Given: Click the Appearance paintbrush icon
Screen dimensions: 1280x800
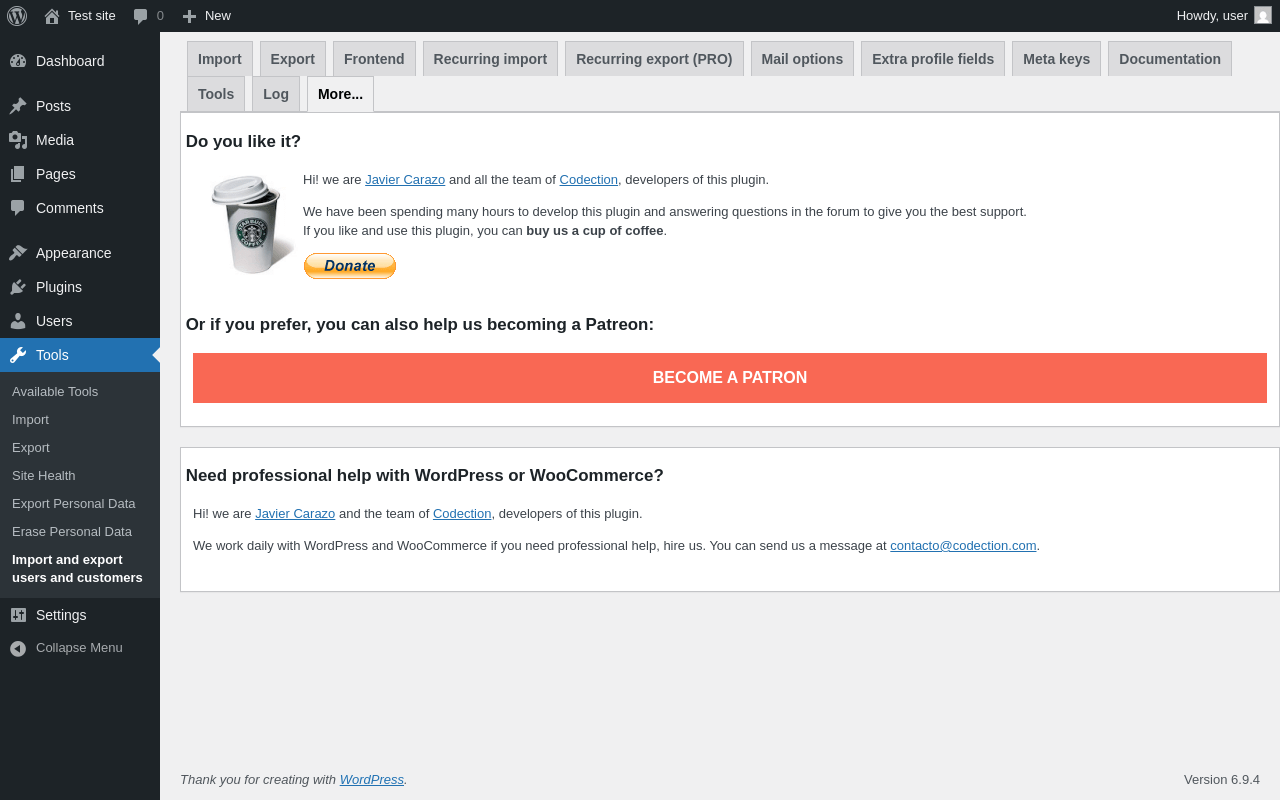Looking at the screenshot, I should coord(18,253).
